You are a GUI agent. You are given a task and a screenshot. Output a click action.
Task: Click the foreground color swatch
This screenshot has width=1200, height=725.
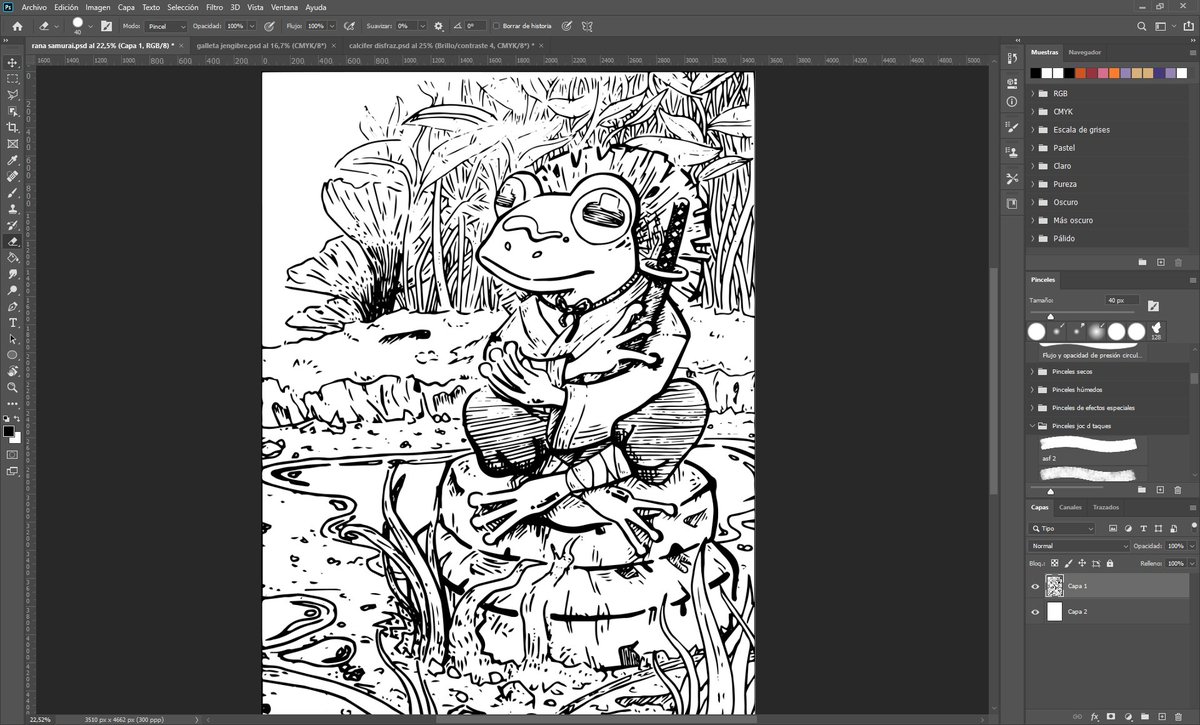tap(9, 431)
